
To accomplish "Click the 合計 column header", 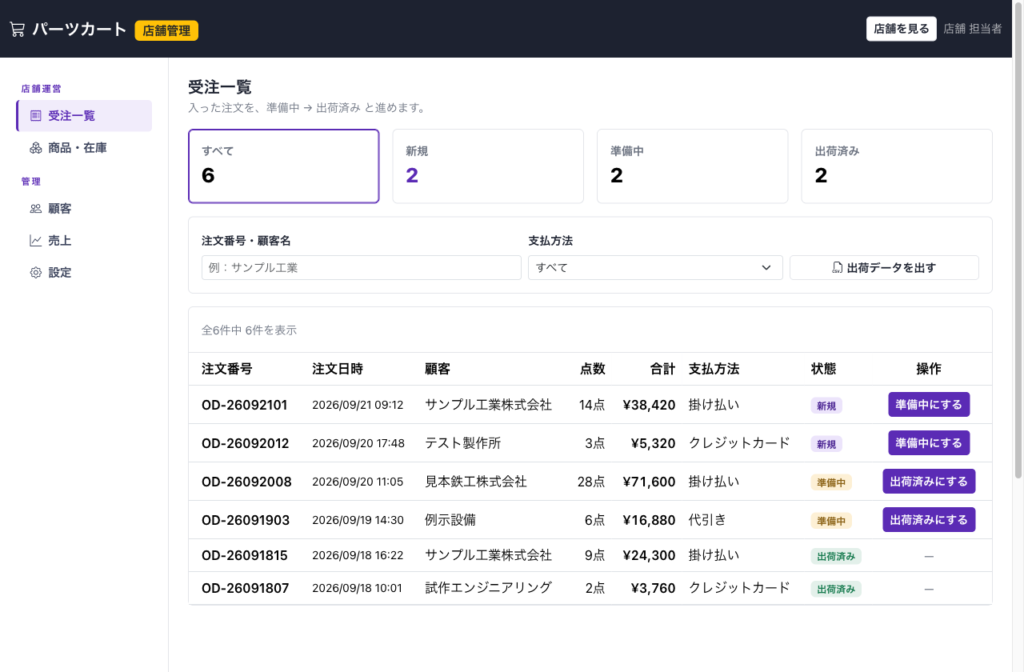I will [662, 369].
